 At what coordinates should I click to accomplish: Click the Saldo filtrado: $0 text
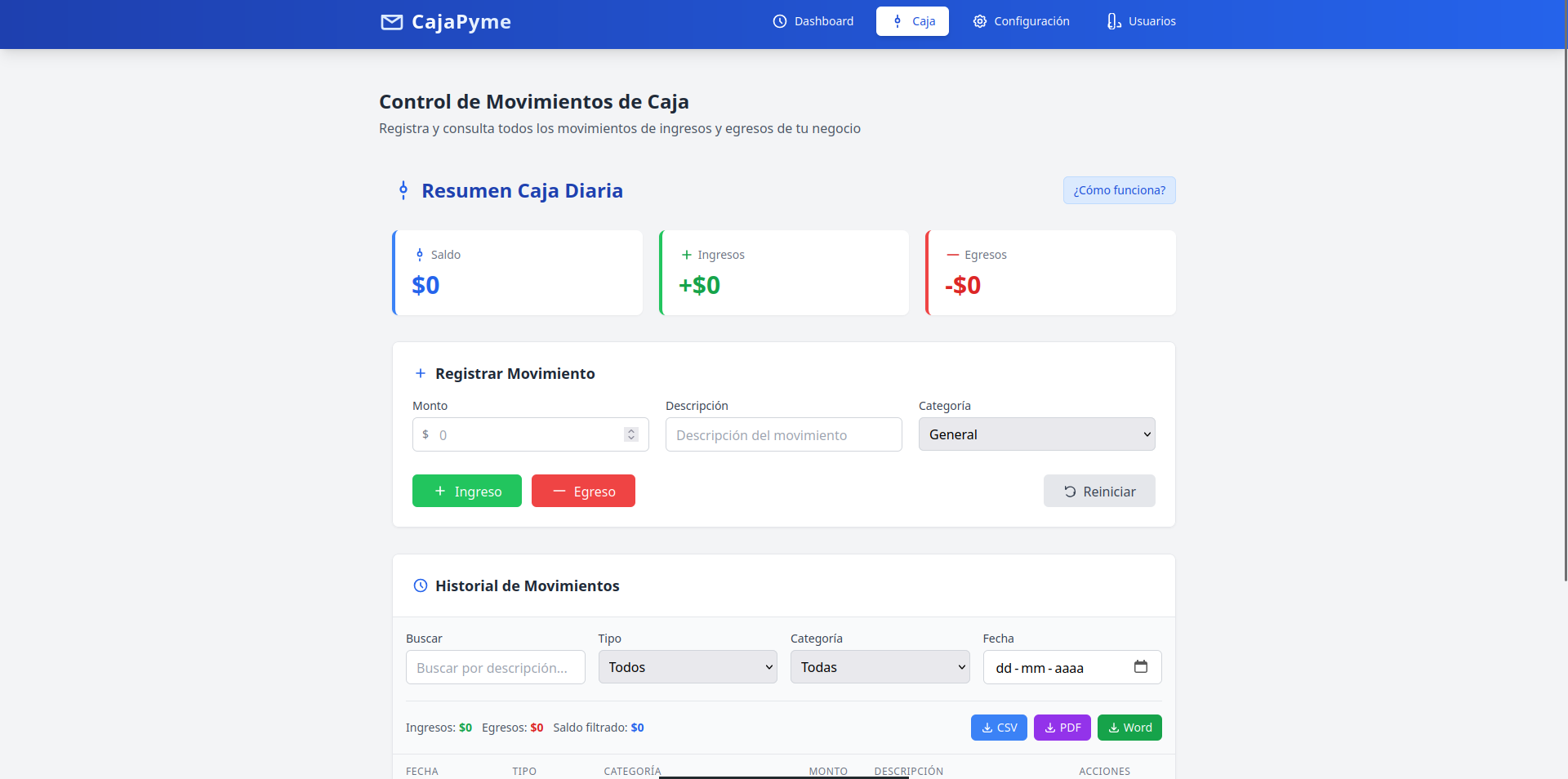point(599,728)
